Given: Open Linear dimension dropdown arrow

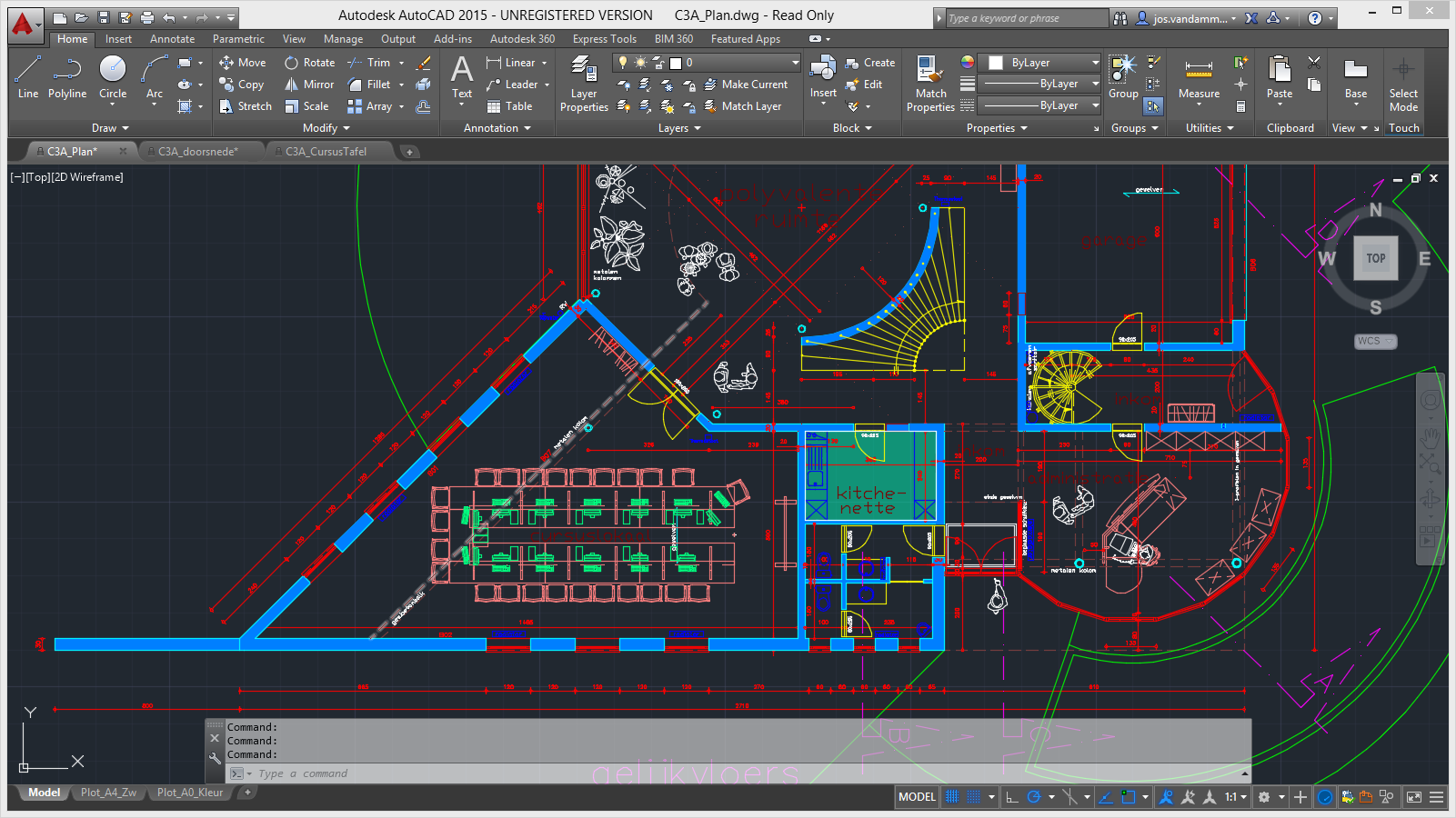Looking at the screenshot, I should [544, 63].
